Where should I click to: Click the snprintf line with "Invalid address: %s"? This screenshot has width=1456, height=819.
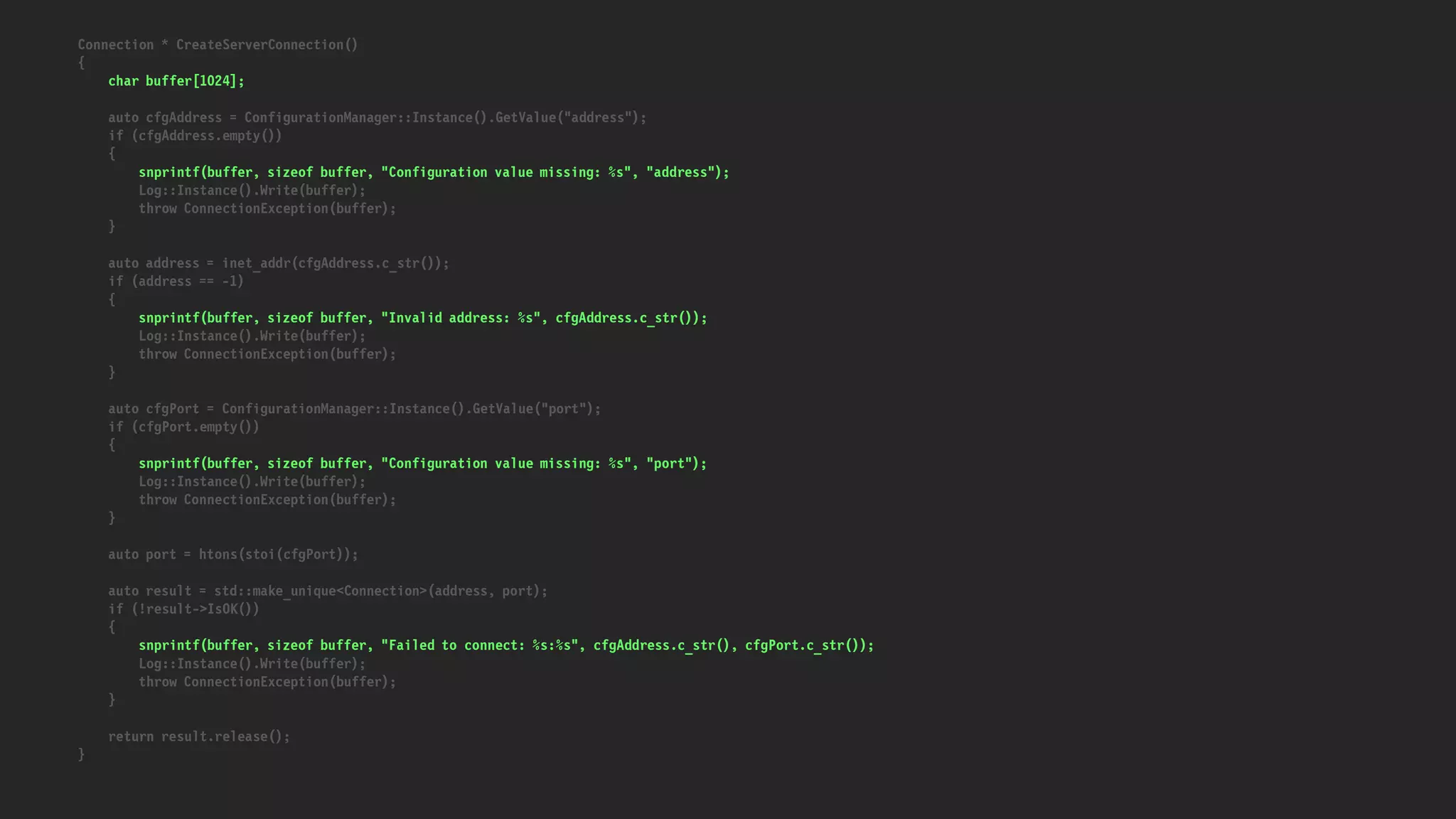point(423,318)
